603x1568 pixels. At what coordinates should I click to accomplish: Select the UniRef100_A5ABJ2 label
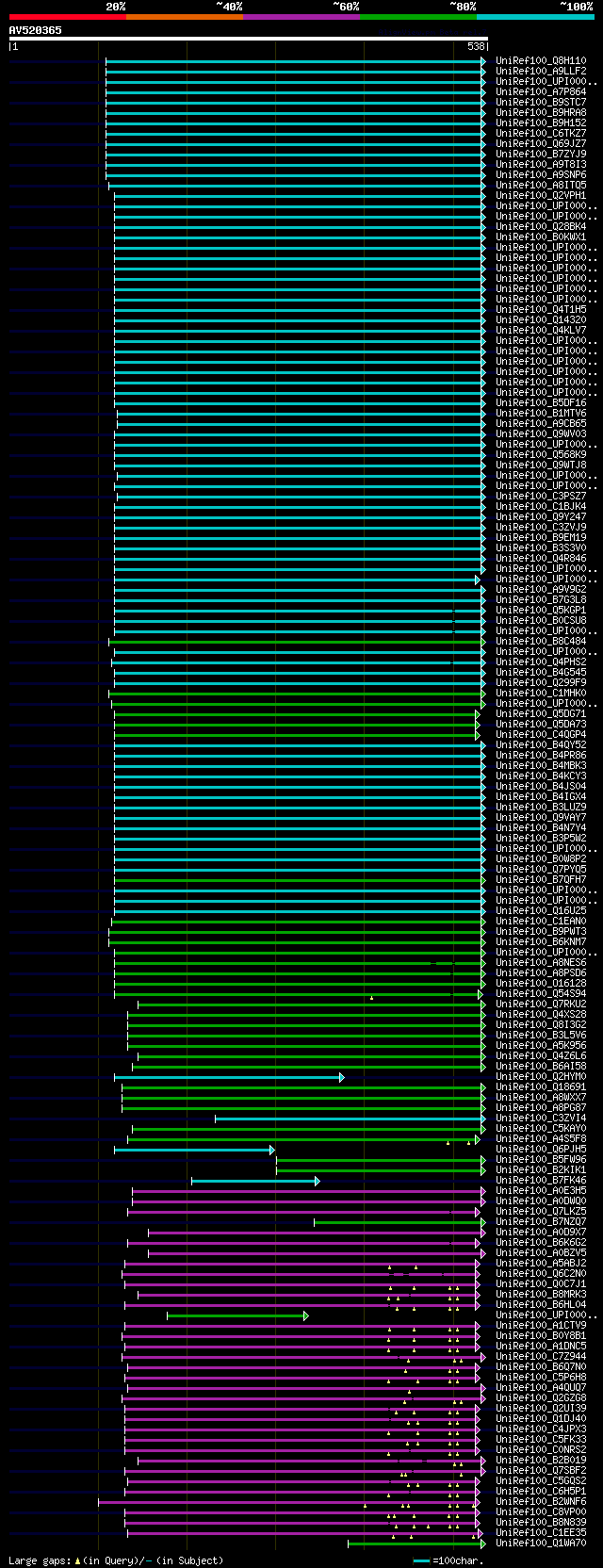coord(541,1264)
